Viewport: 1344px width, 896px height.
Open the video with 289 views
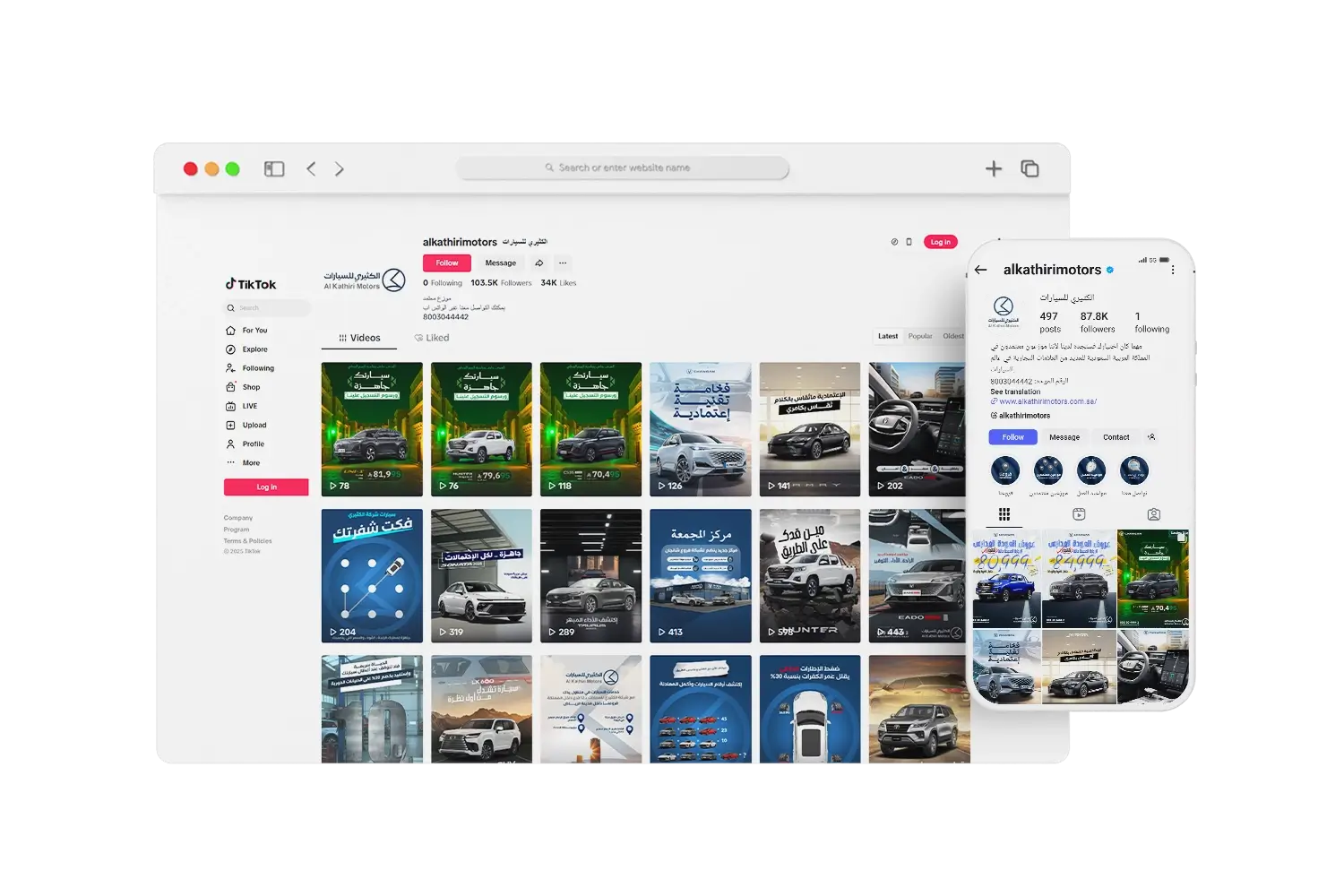591,575
